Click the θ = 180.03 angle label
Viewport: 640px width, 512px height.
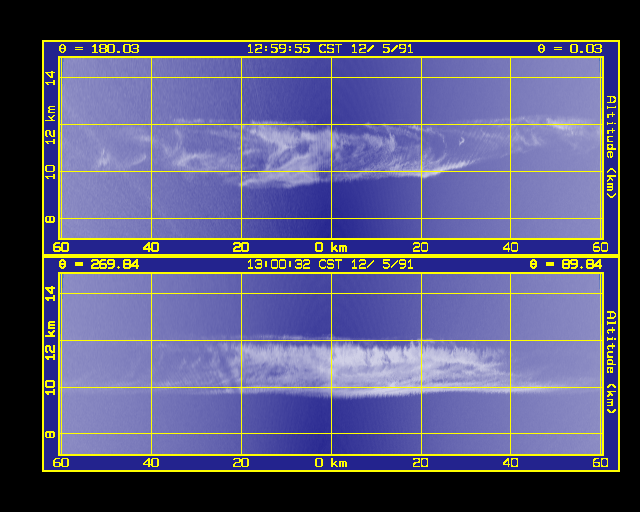pos(99,49)
